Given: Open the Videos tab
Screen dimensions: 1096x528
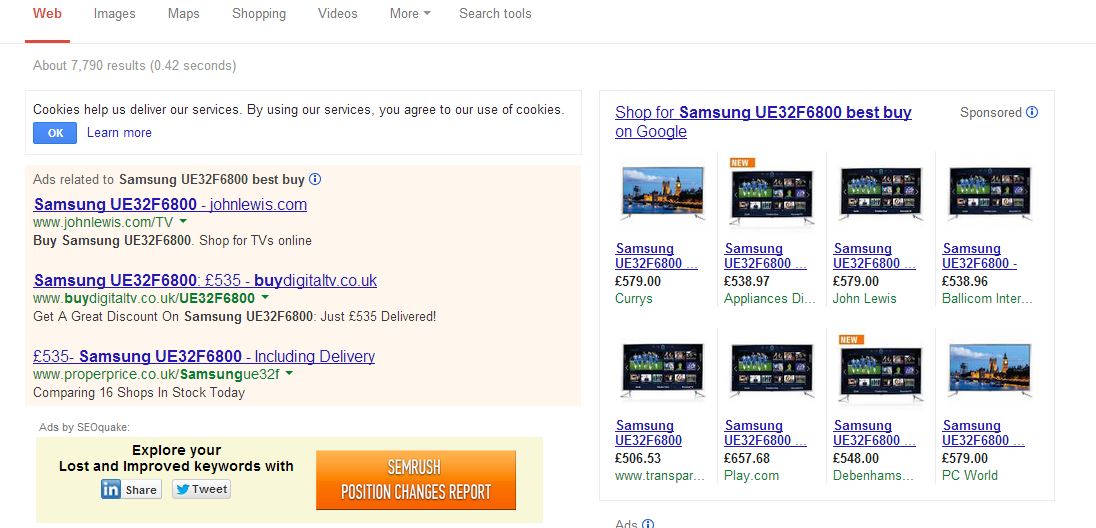Looking at the screenshot, I should tap(338, 13).
